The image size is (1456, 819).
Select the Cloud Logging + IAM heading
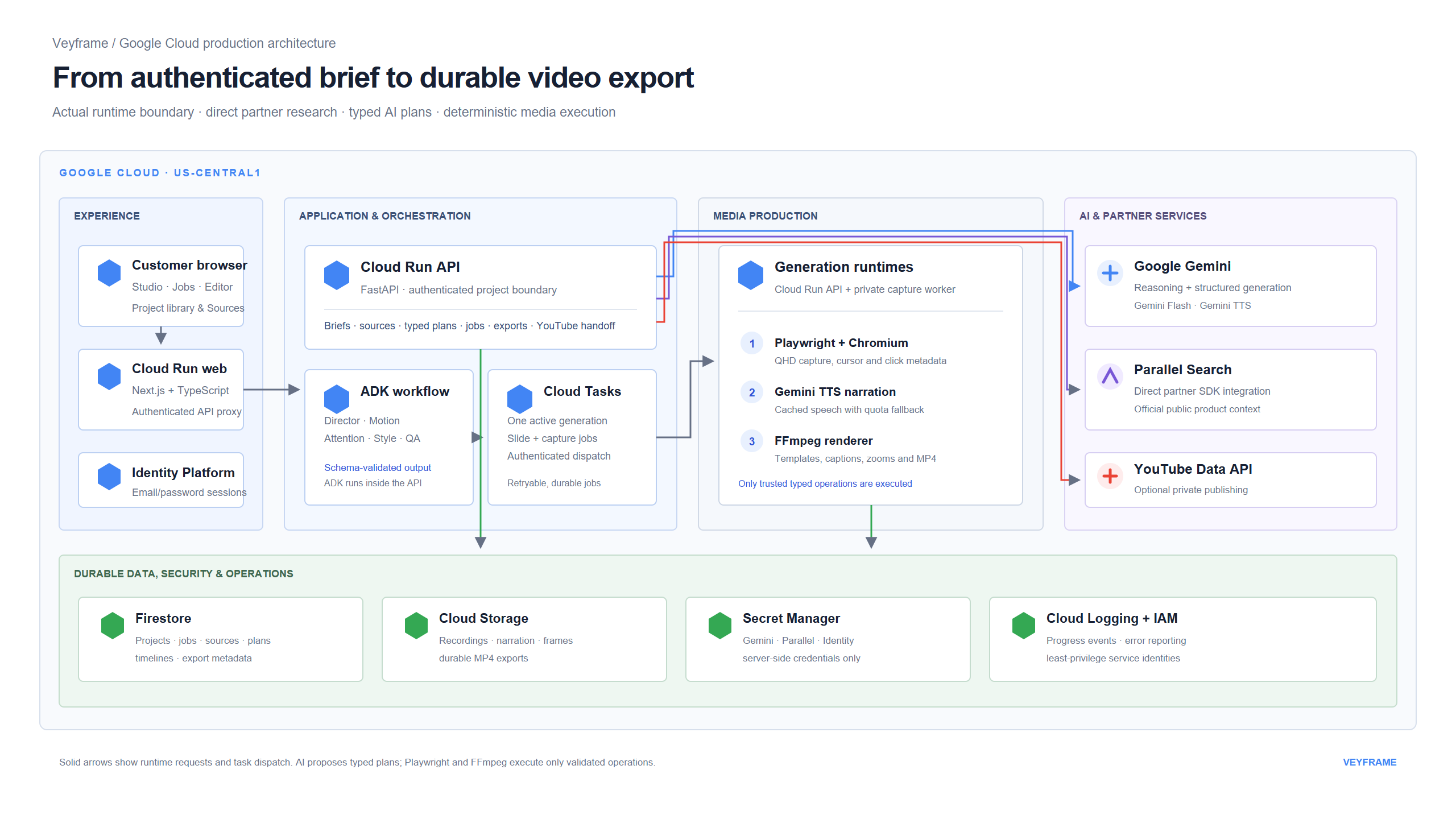[1112, 618]
